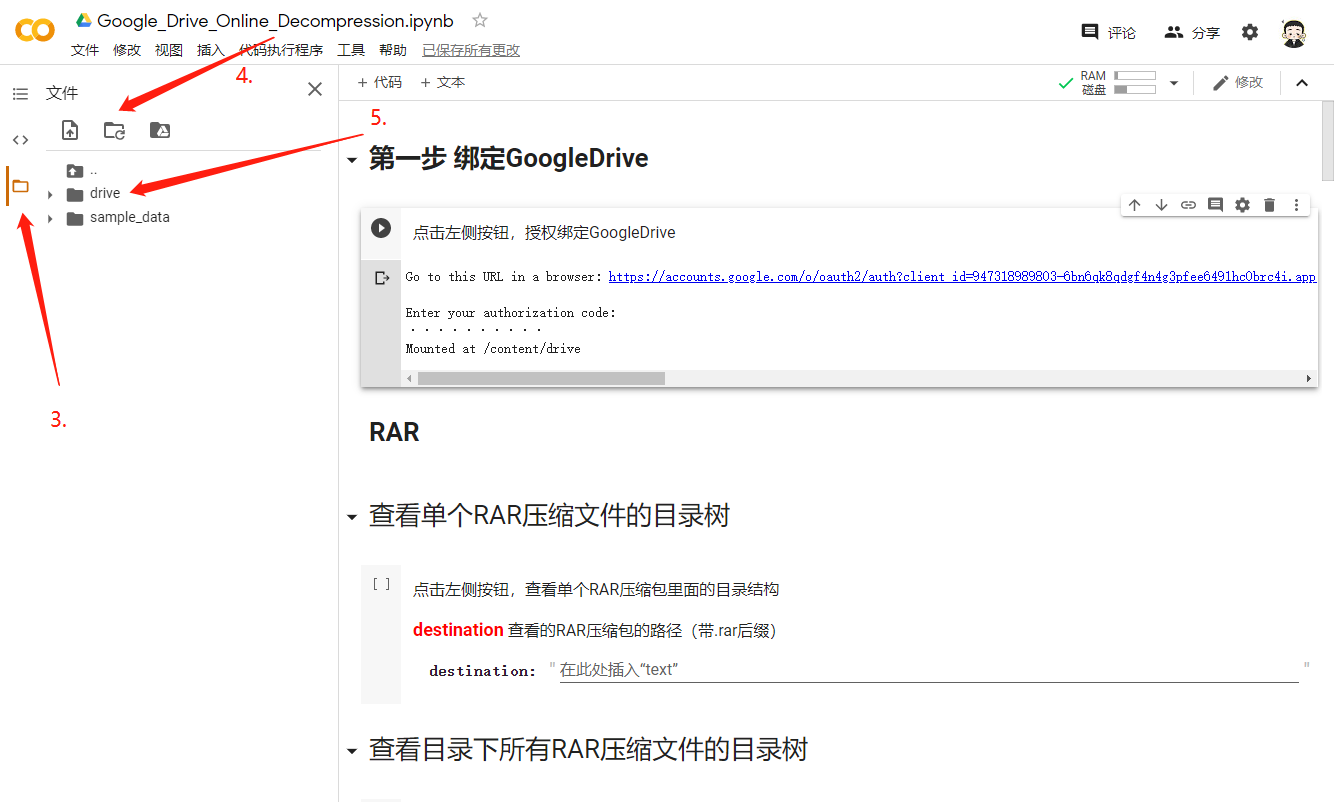Clear the cell output using output icon

point(381,278)
